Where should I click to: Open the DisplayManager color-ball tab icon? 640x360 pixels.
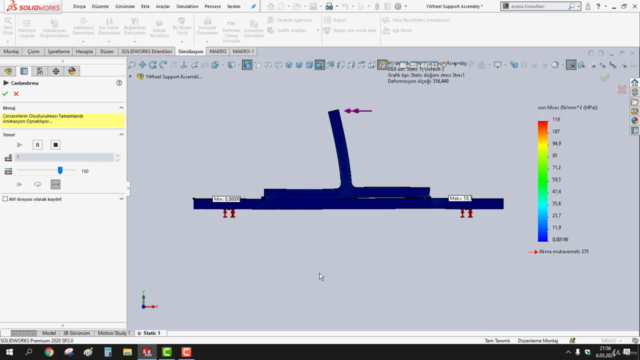[x=72, y=71]
